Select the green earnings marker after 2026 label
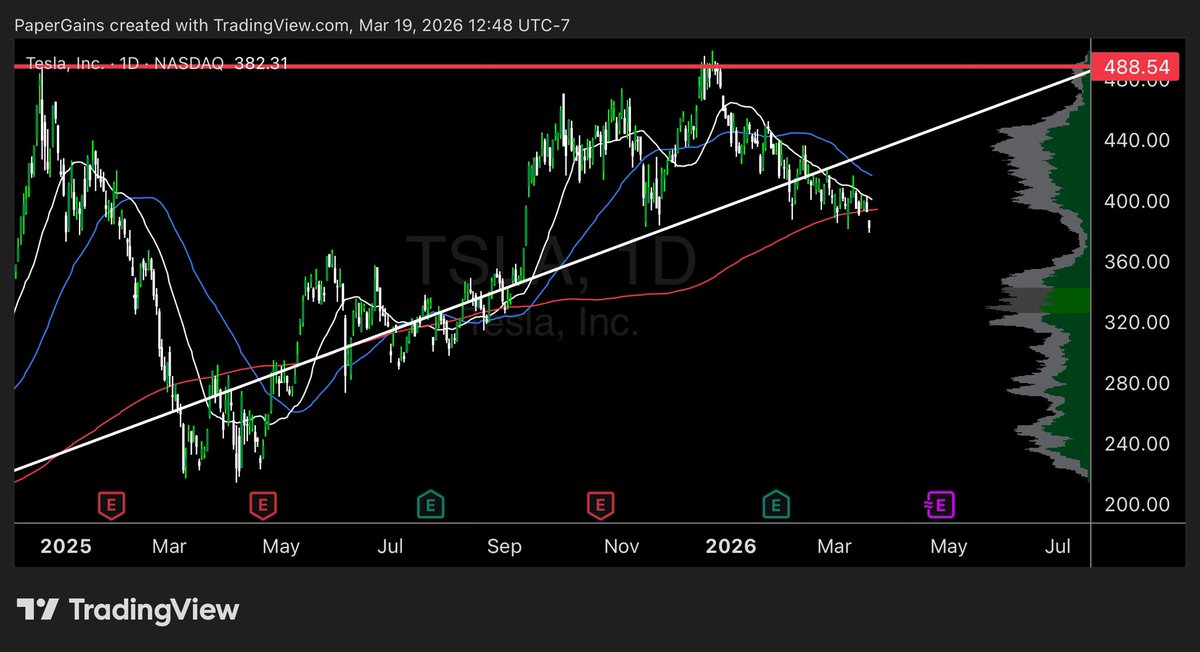Screen dimensions: 1200x652 coord(775,505)
